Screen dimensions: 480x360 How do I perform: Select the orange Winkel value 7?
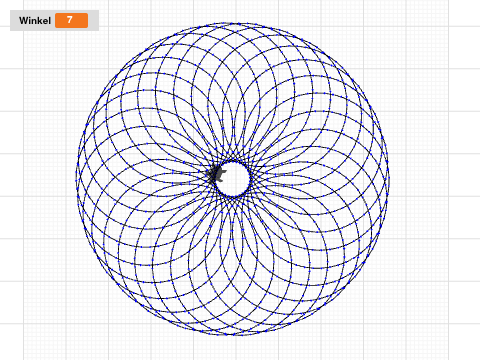pyautogui.click(x=71, y=20)
